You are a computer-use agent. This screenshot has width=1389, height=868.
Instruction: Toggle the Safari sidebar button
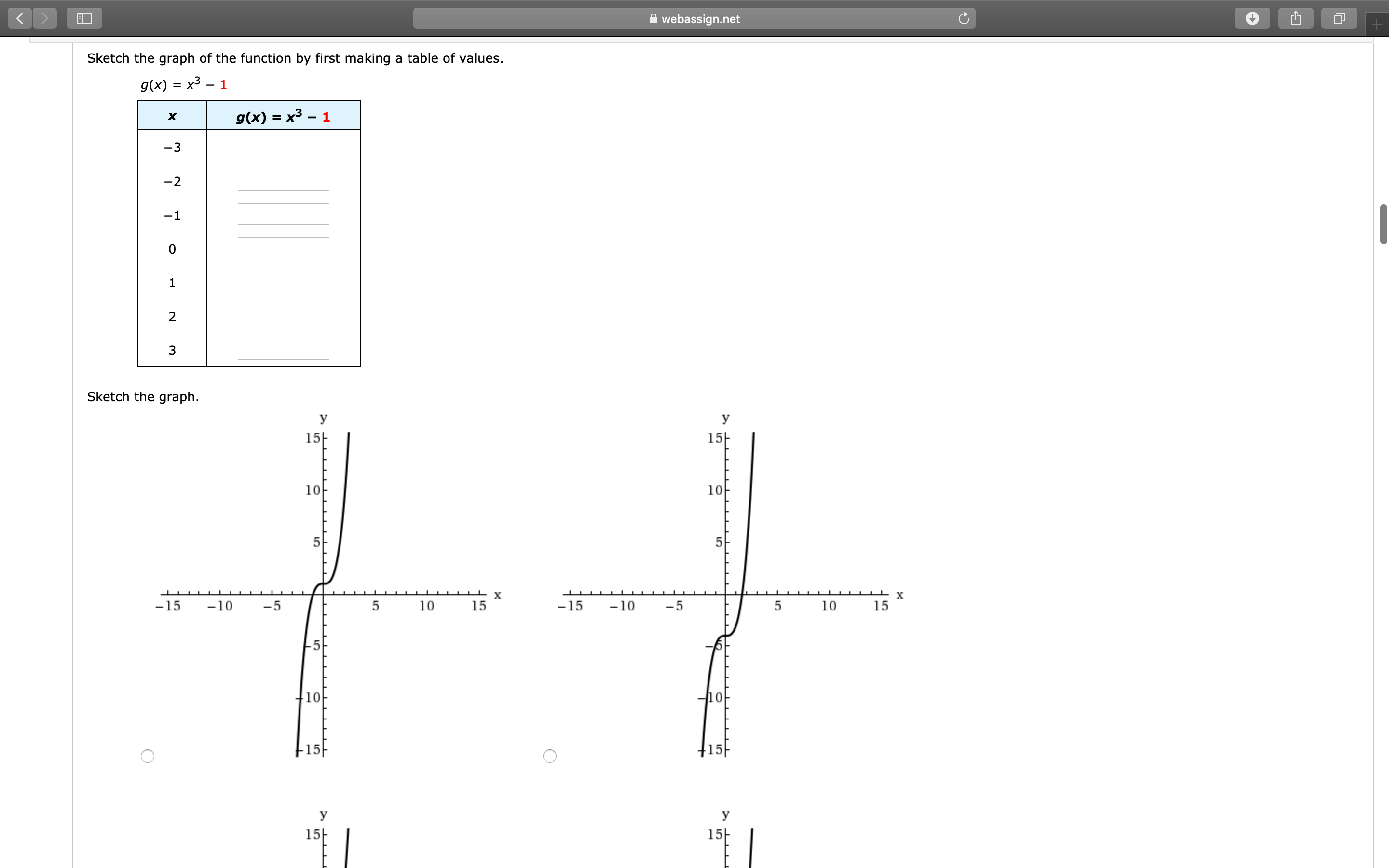tap(84, 18)
